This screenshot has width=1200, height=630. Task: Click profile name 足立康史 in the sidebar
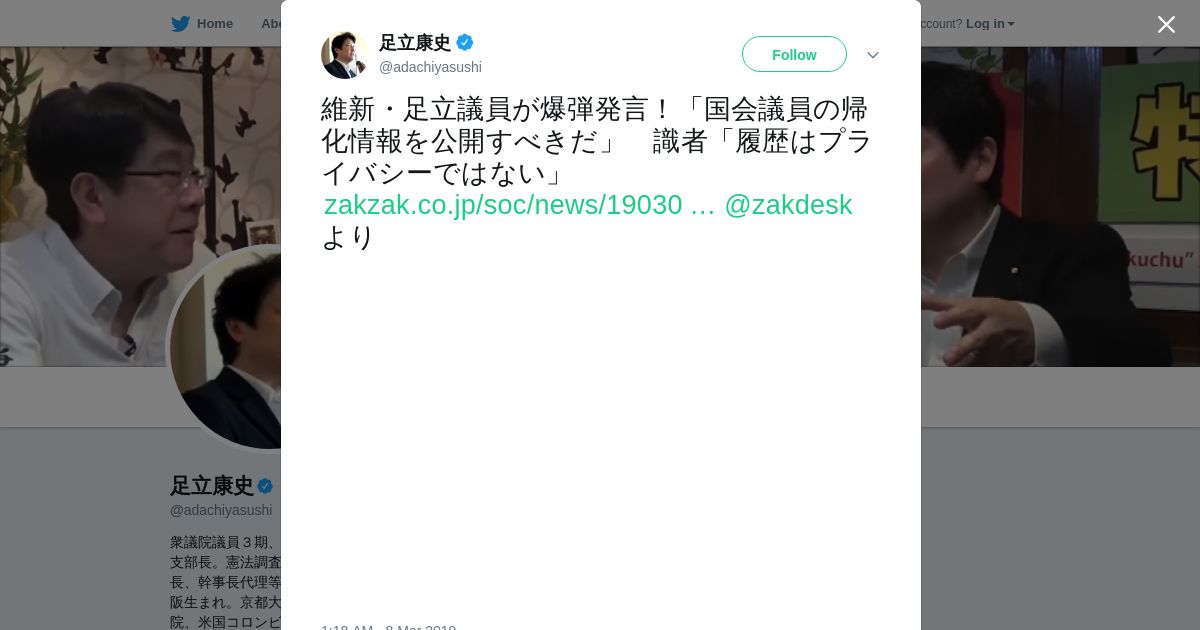click(211, 486)
